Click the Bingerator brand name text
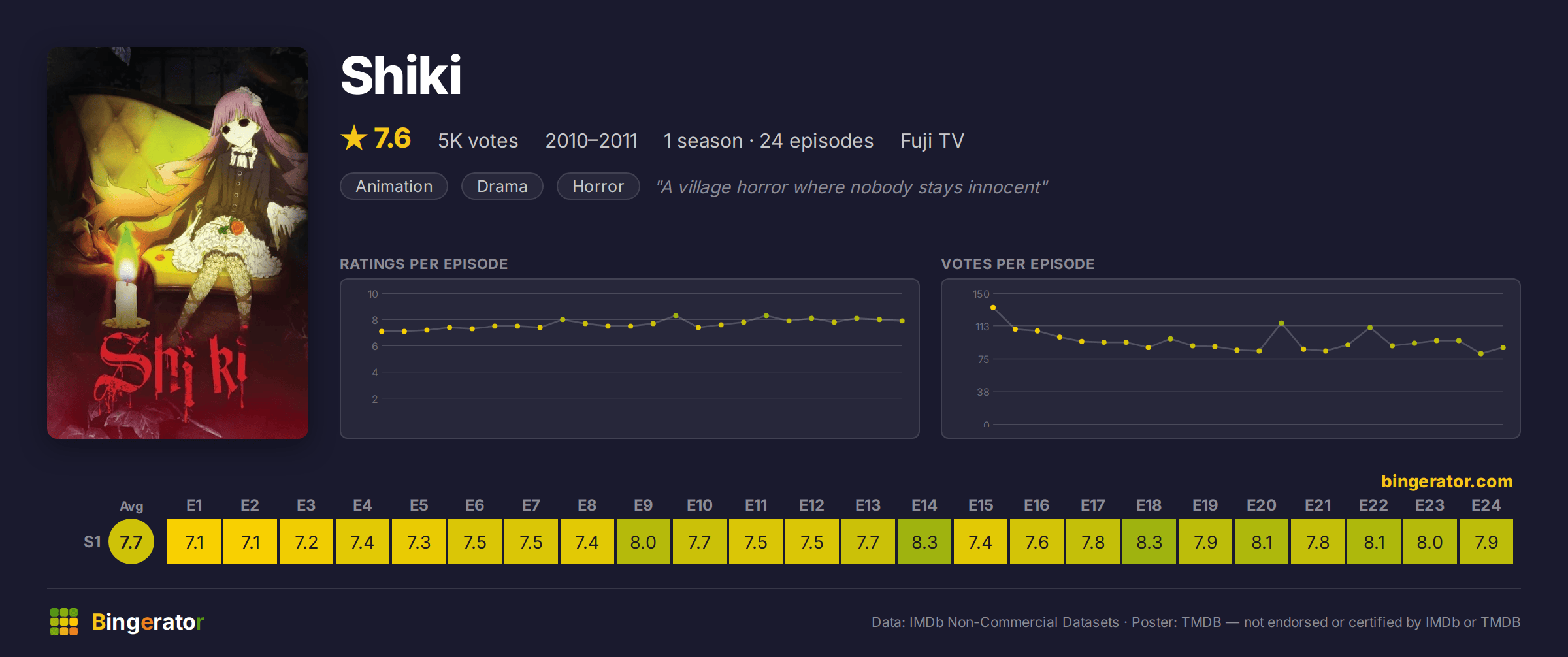The width and height of the screenshot is (1568, 657). point(148,622)
